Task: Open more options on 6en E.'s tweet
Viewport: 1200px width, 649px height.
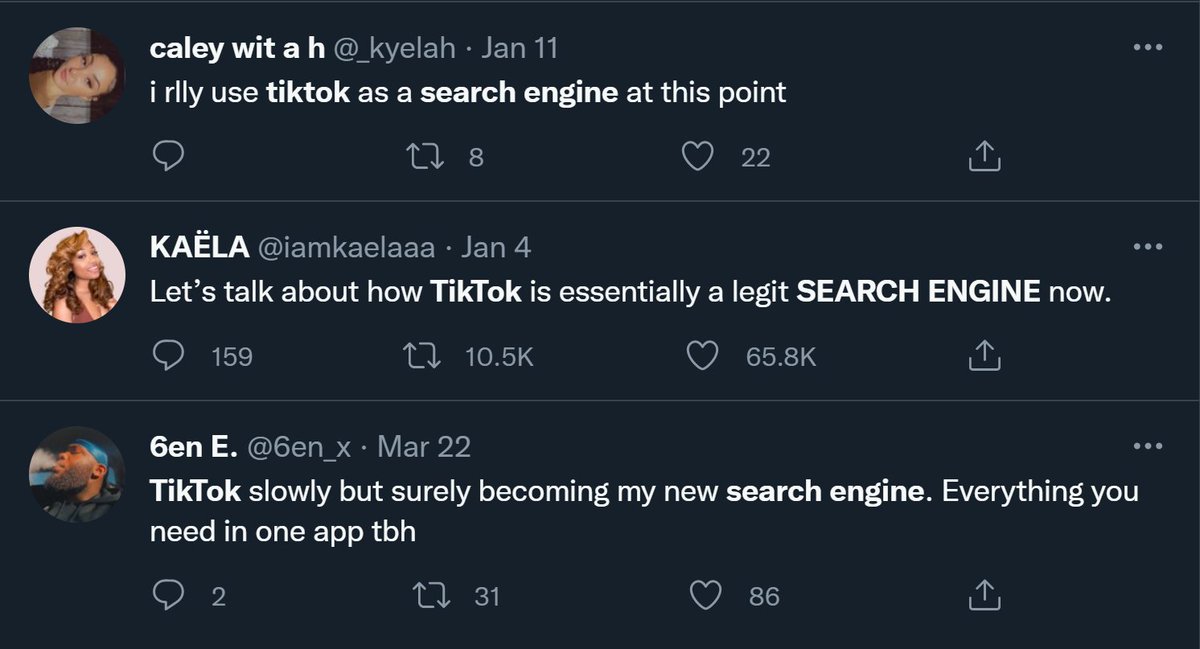Action: pos(1146,447)
